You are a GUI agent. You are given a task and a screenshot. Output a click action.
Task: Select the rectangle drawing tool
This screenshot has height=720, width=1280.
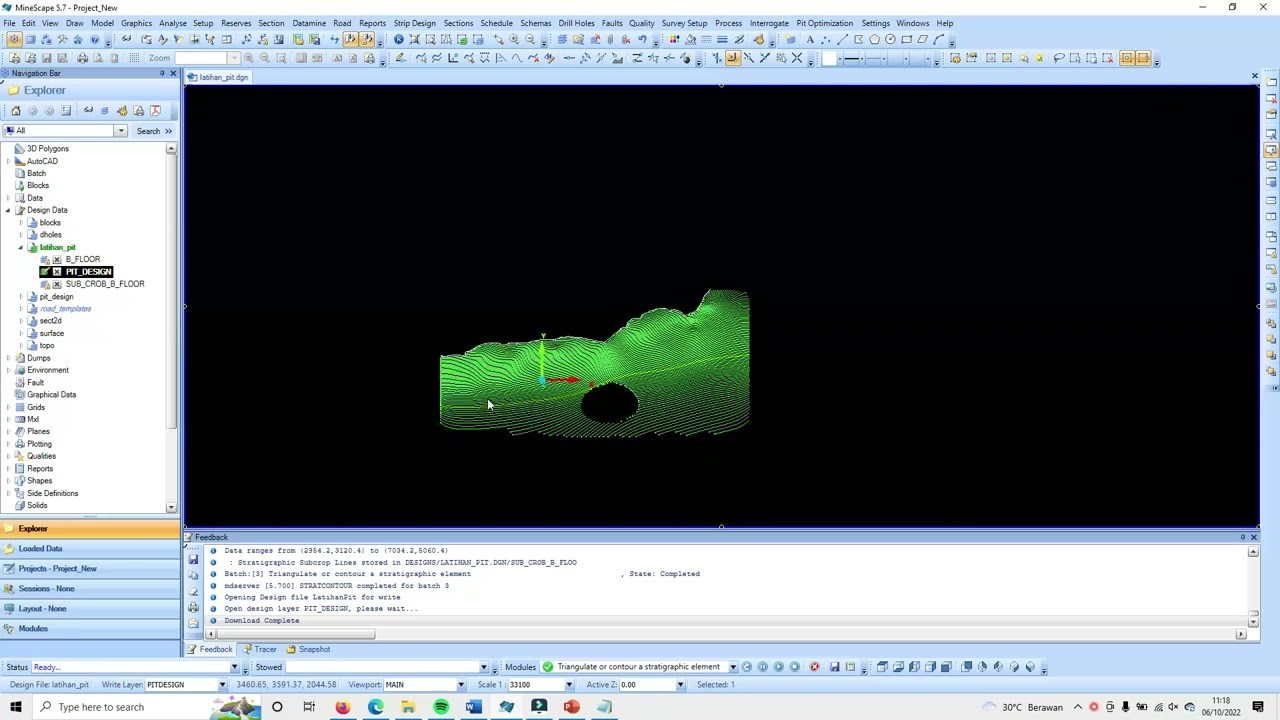[906, 40]
